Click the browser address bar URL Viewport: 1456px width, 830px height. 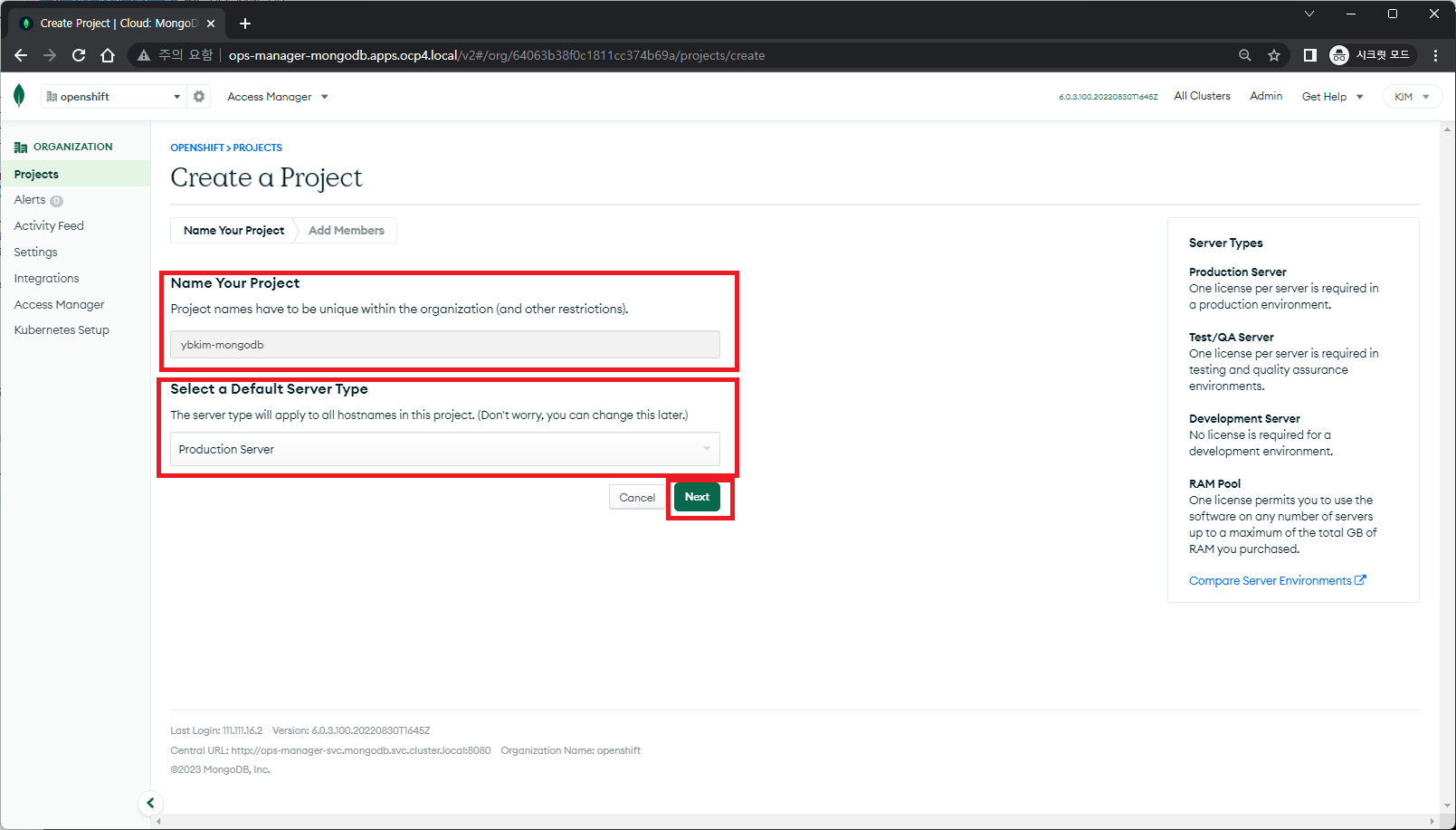point(497,55)
